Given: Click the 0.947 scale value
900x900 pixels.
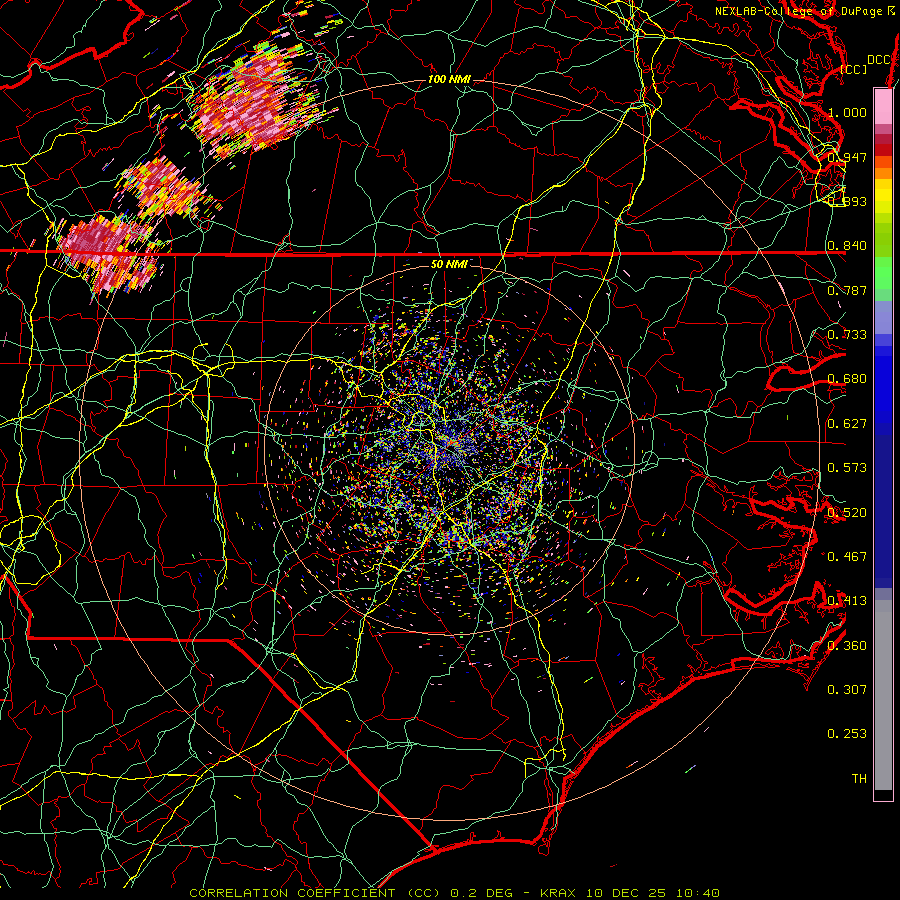Looking at the screenshot, I should (x=847, y=157).
